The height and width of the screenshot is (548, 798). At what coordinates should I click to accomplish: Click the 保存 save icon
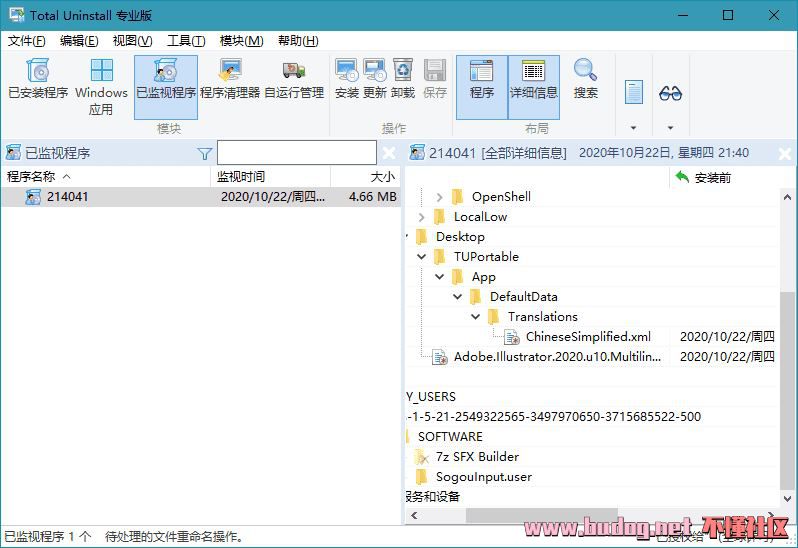coord(435,71)
